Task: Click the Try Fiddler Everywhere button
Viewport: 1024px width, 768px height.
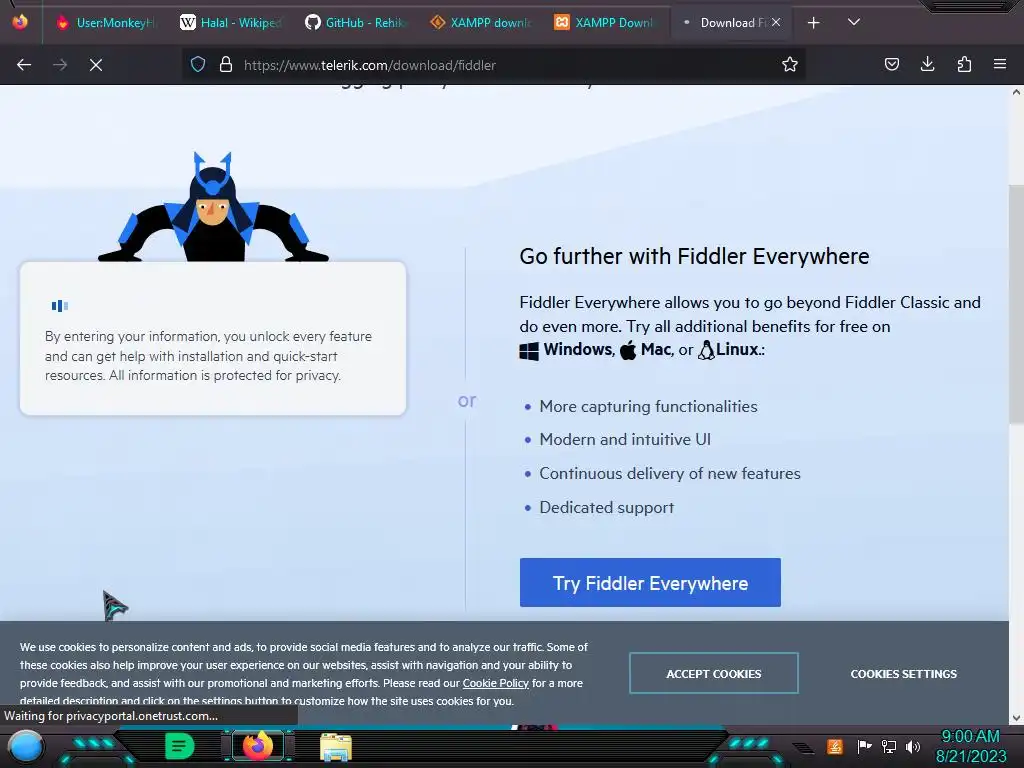Action: (x=650, y=583)
